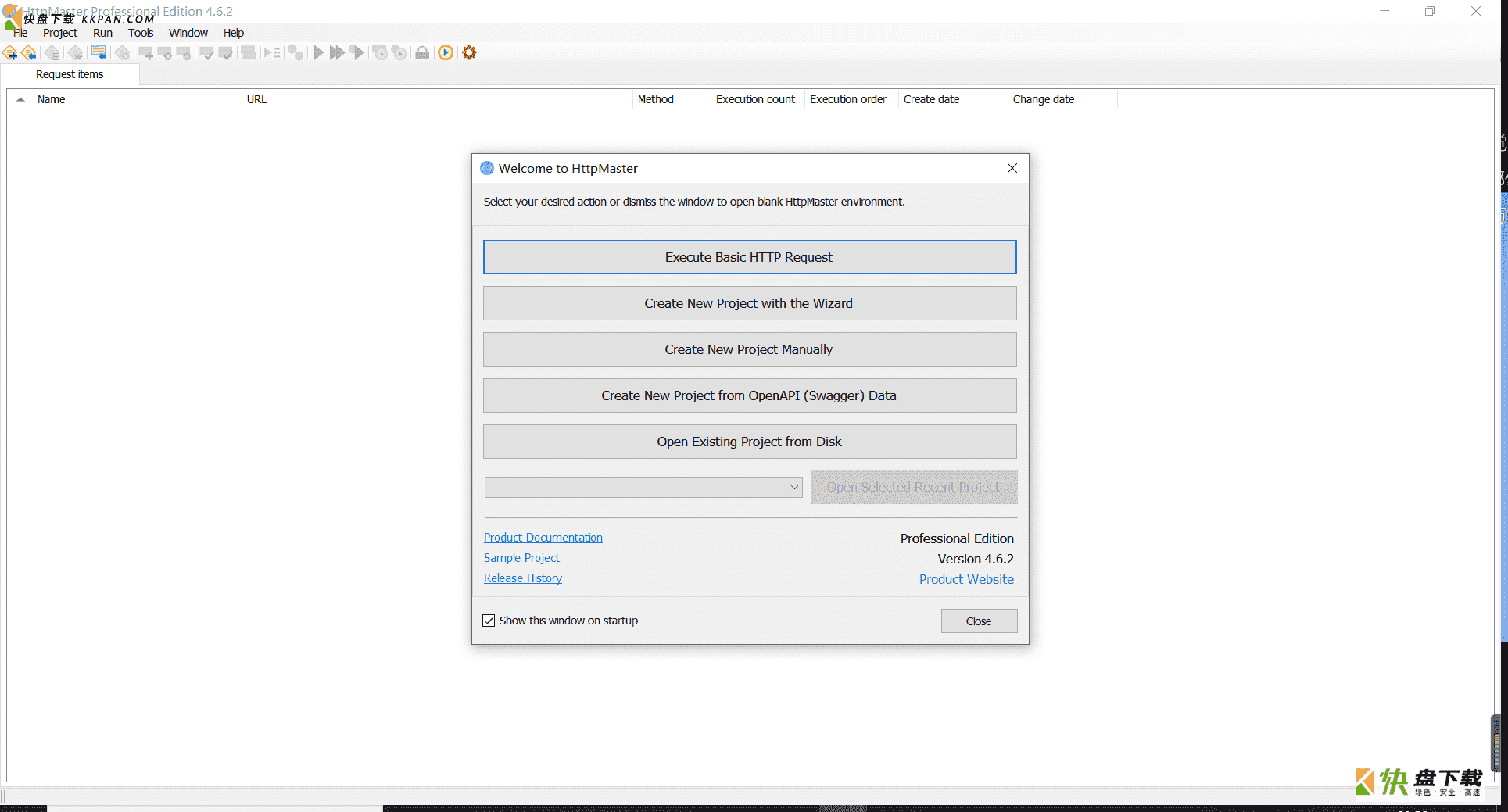This screenshot has width=1508, height=812.
Task: Click the Method column header
Action: point(672,99)
